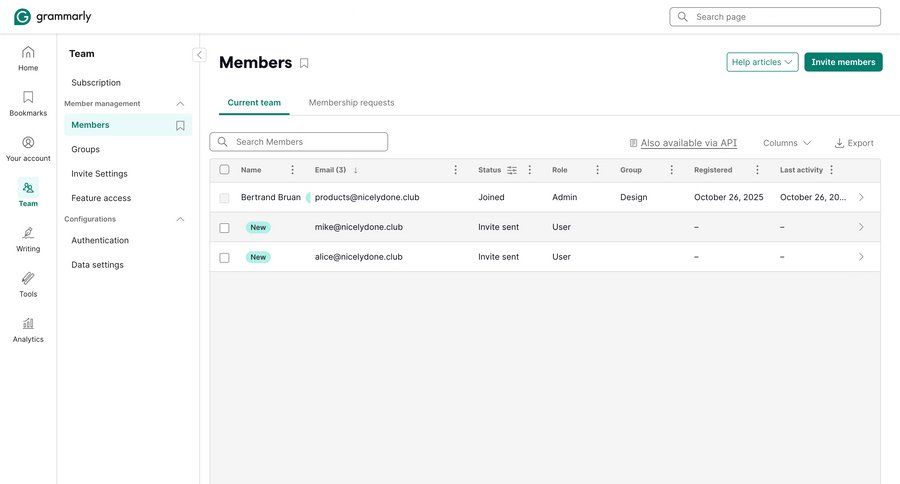Switch to Membership requests tab
The image size is (900, 484).
(351, 103)
